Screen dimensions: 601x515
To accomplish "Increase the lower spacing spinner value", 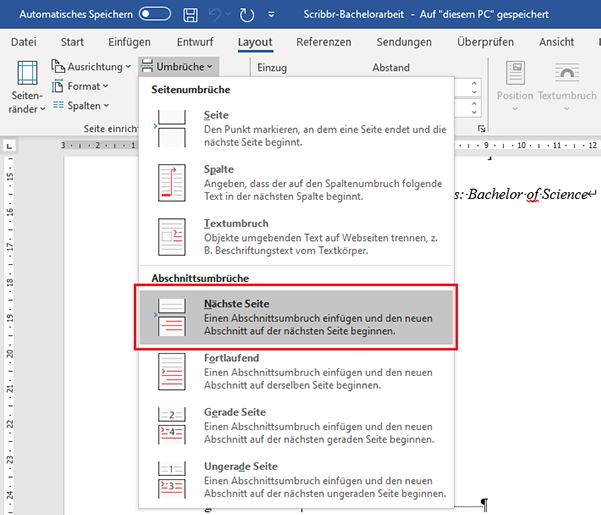I will pos(475,104).
